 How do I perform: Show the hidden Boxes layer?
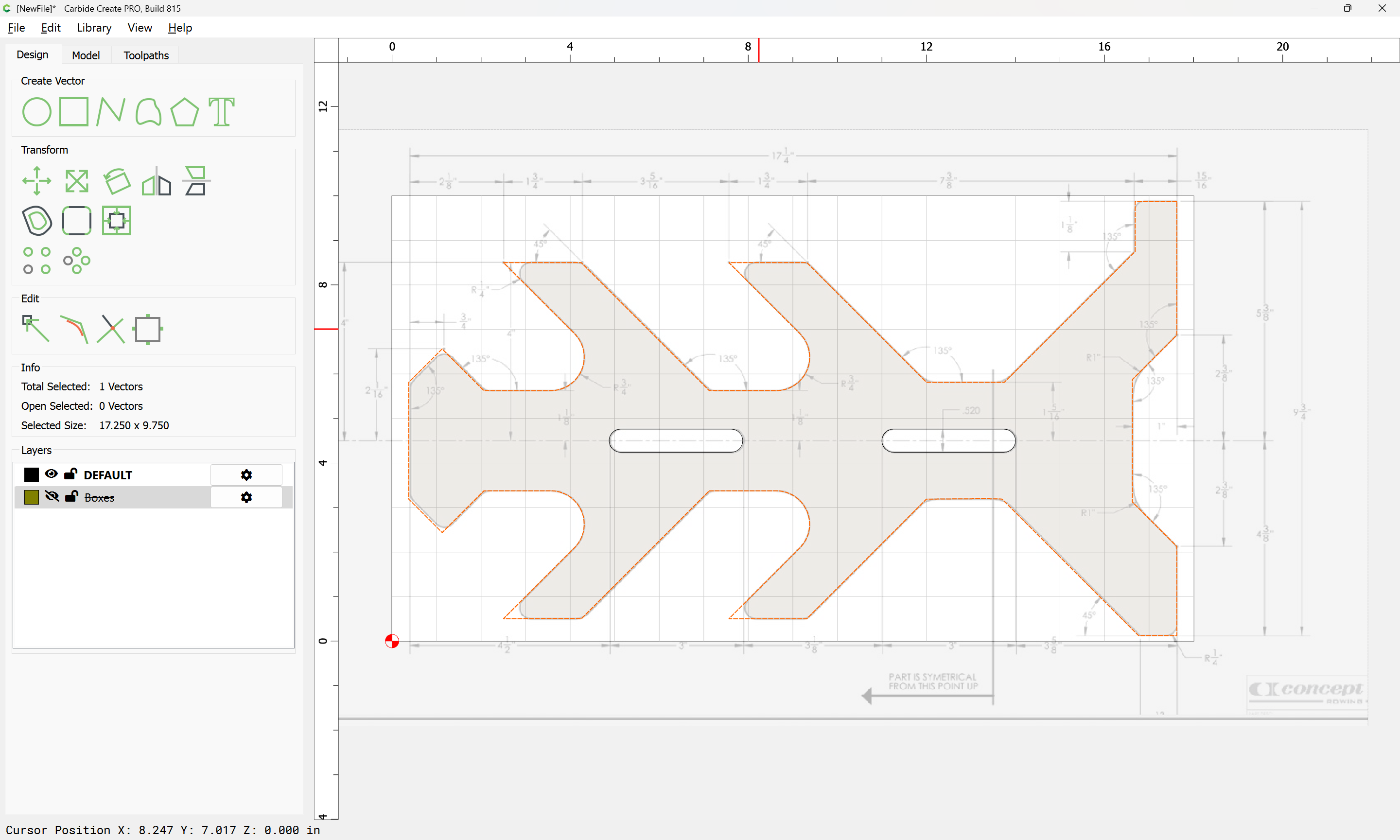coord(52,497)
